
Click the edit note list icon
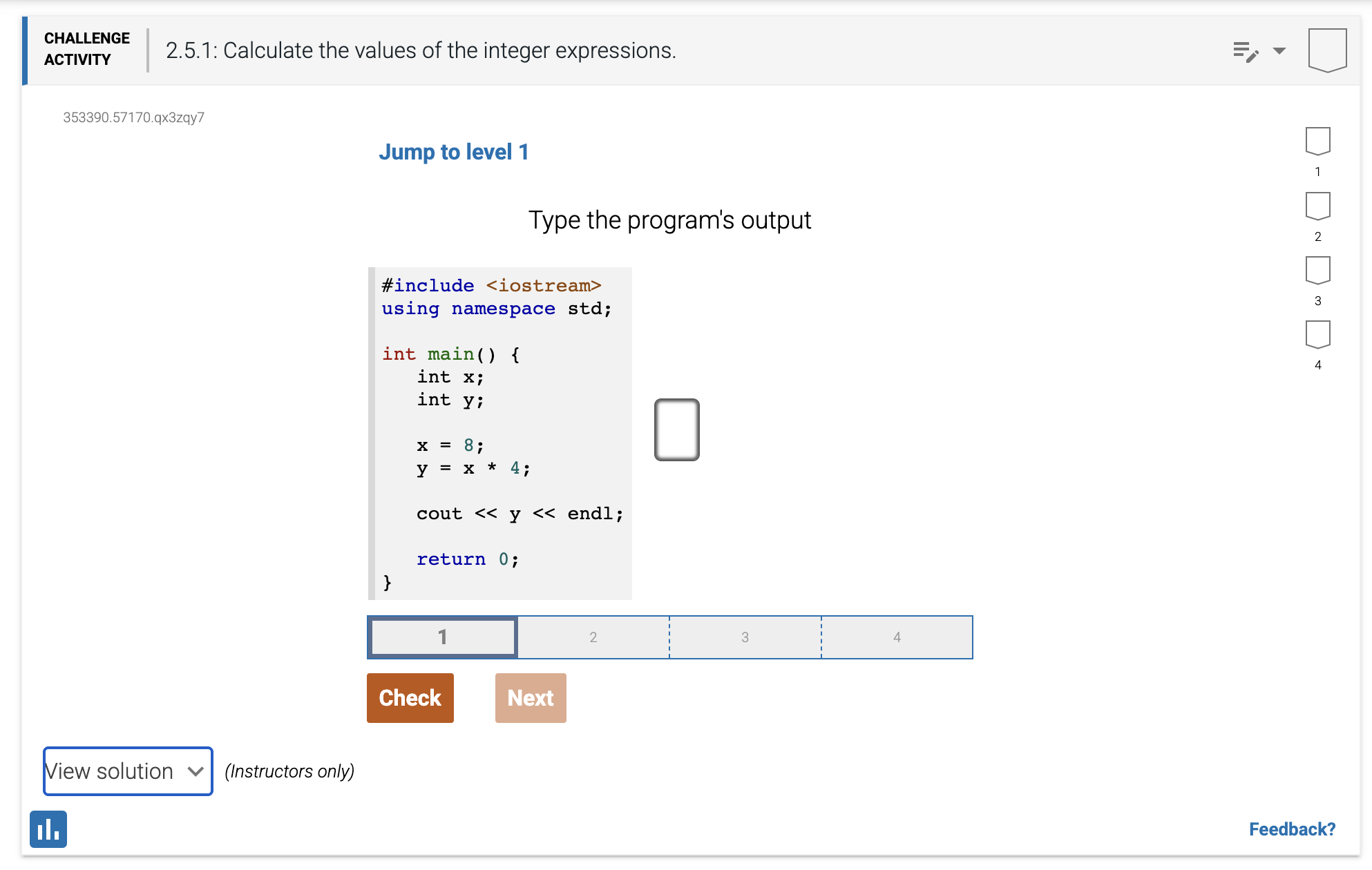(1246, 51)
